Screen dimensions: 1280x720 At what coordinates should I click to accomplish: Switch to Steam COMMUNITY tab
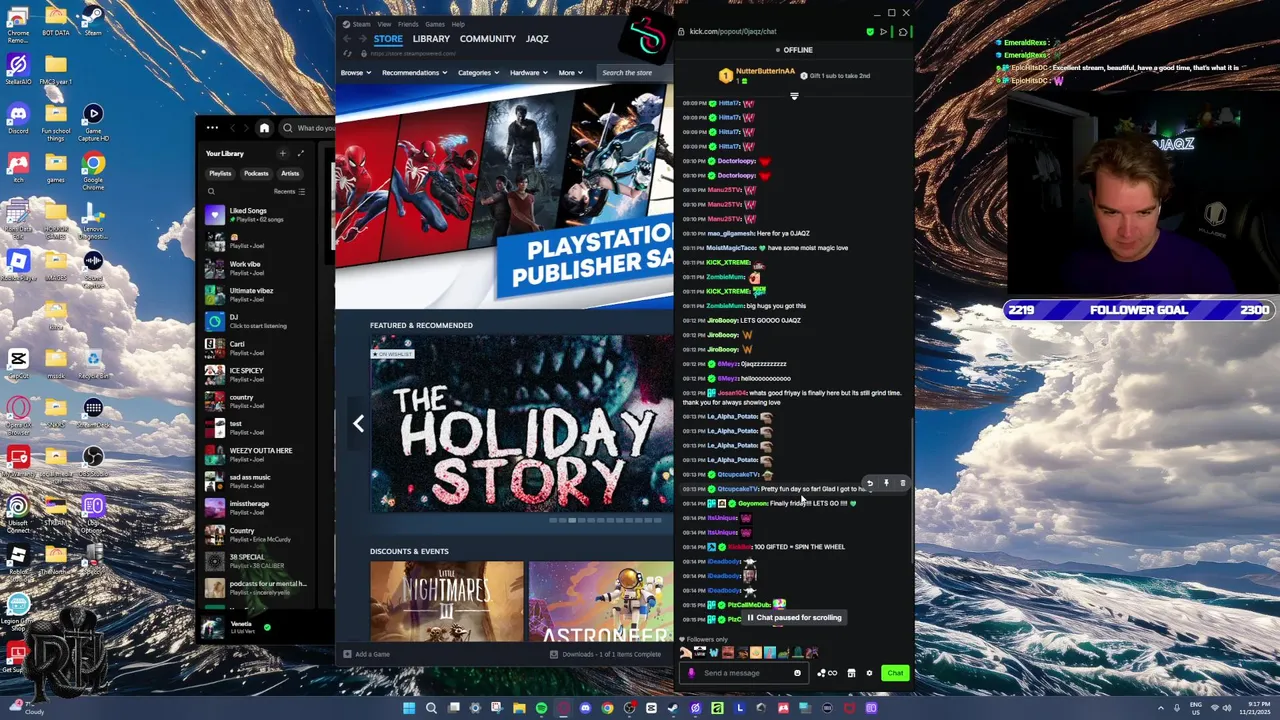click(488, 39)
